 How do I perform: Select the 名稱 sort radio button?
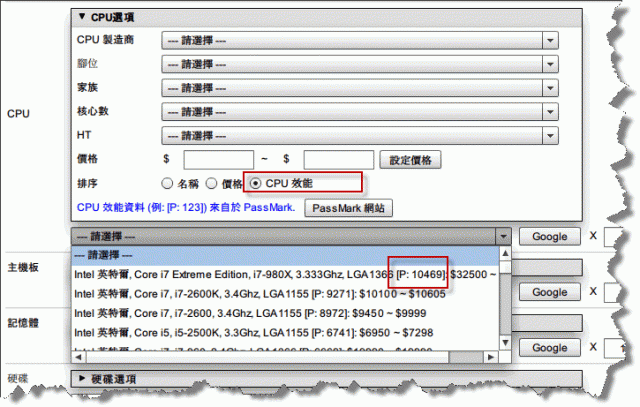click(x=167, y=183)
